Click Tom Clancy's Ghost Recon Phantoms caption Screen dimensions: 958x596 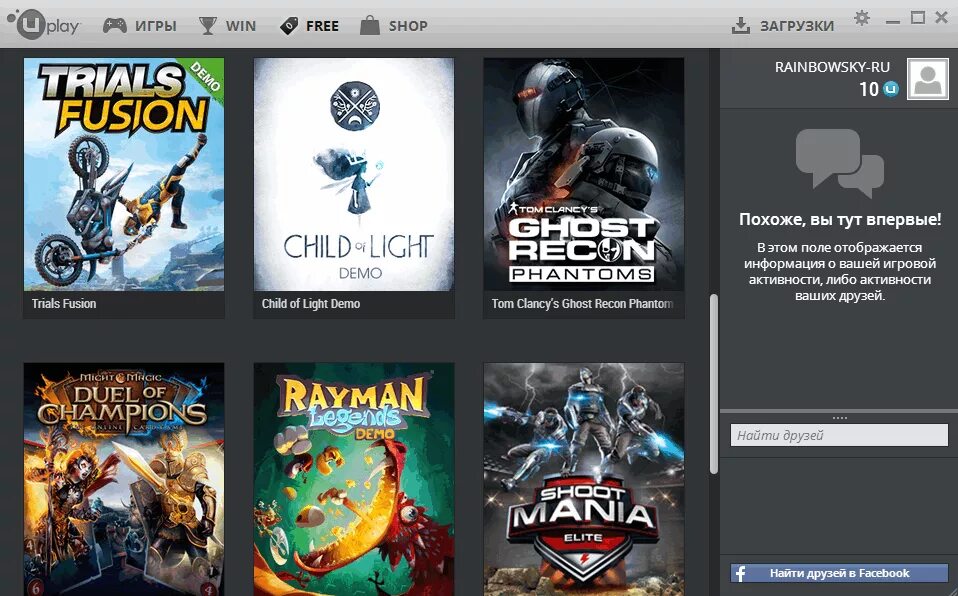click(x=582, y=303)
